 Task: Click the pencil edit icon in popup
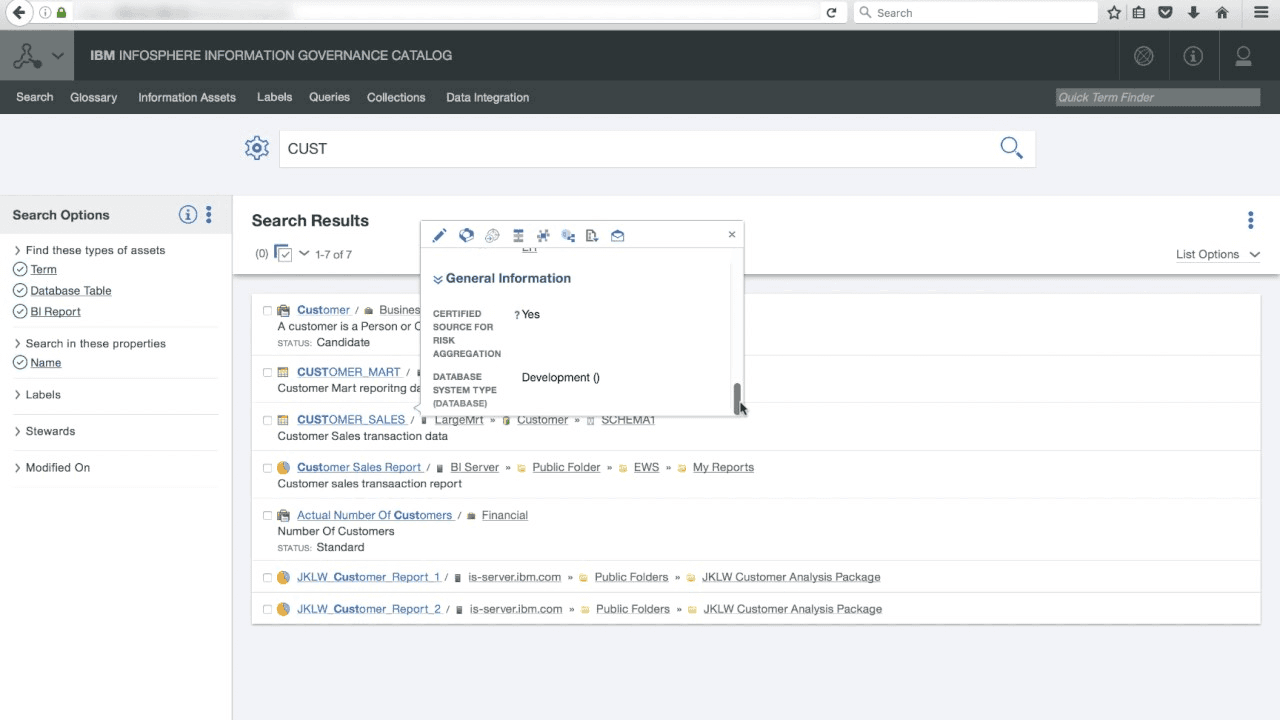coord(439,236)
